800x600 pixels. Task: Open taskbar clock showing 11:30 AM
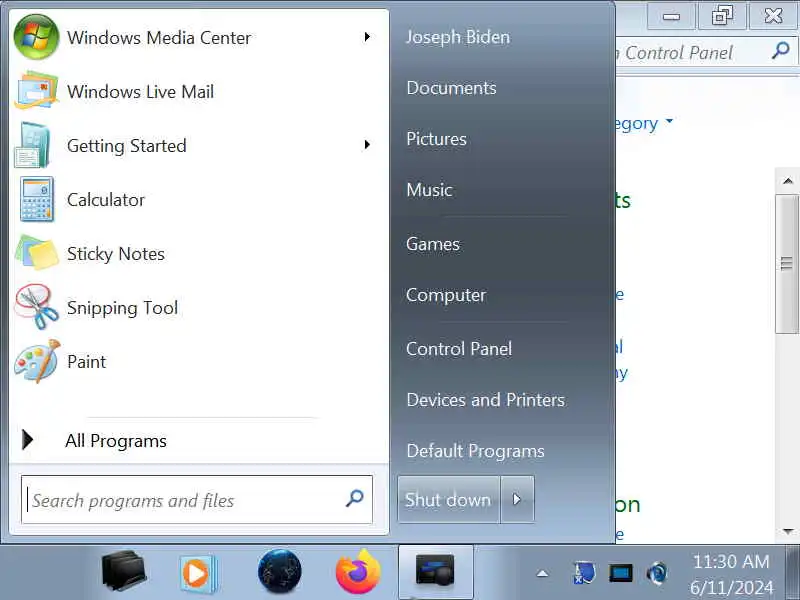coord(731,574)
